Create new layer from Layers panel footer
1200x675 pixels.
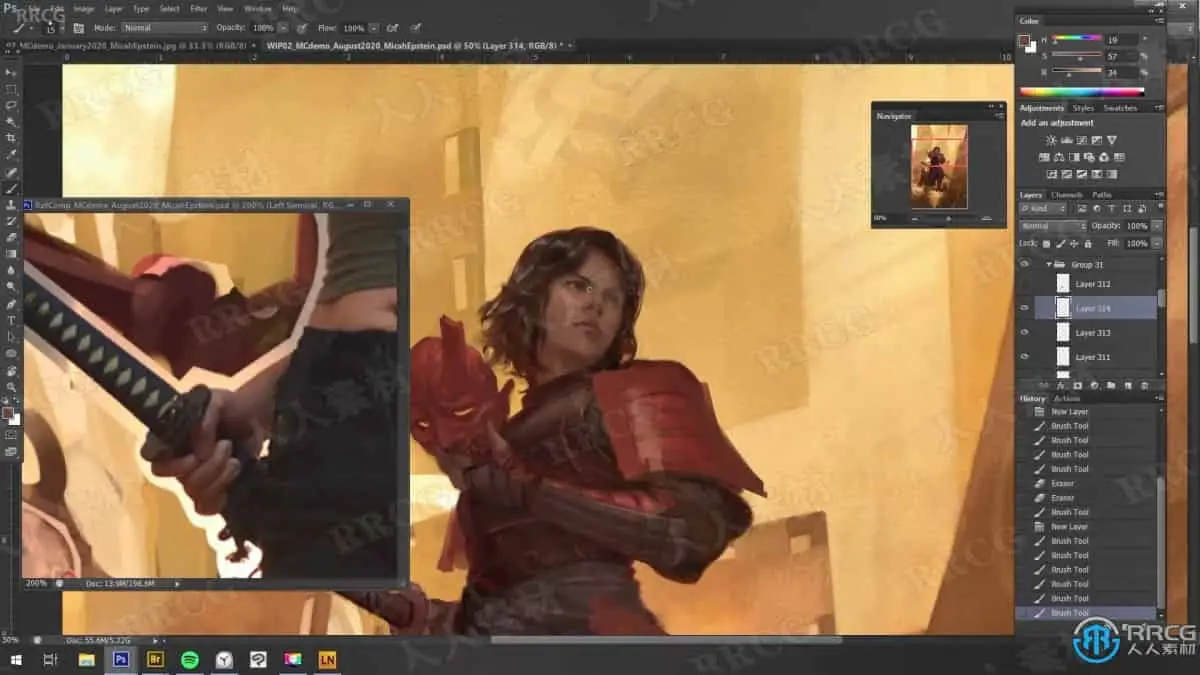(x=1127, y=385)
